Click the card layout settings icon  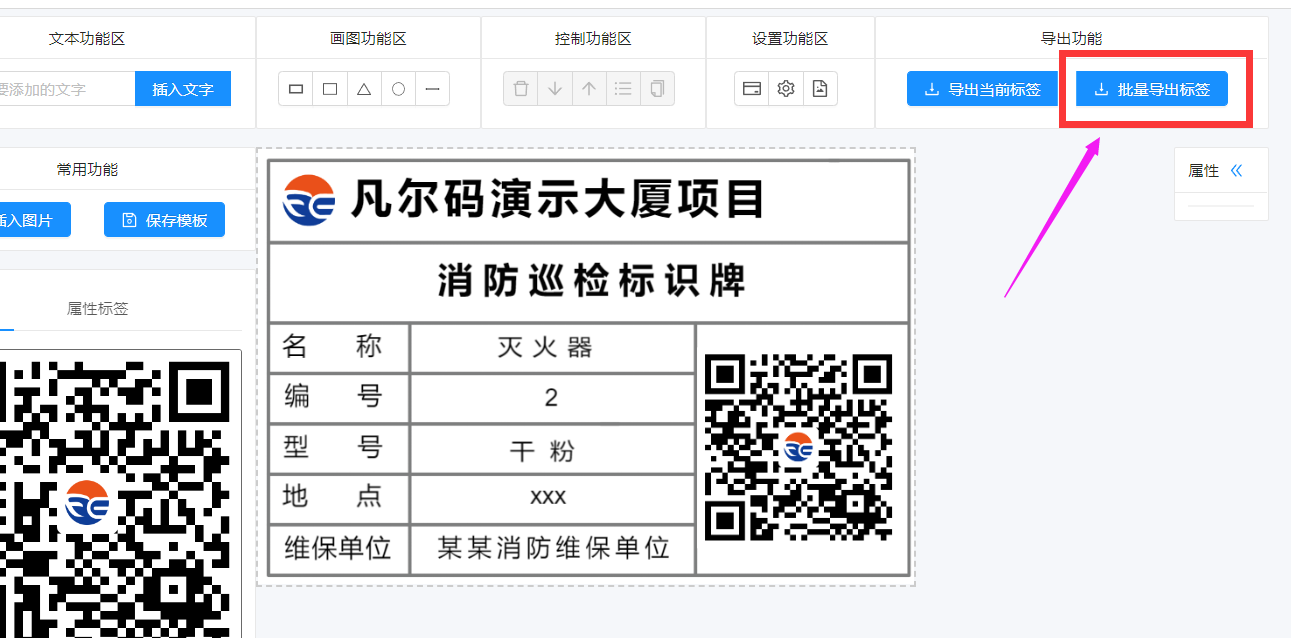click(x=752, y=89)
